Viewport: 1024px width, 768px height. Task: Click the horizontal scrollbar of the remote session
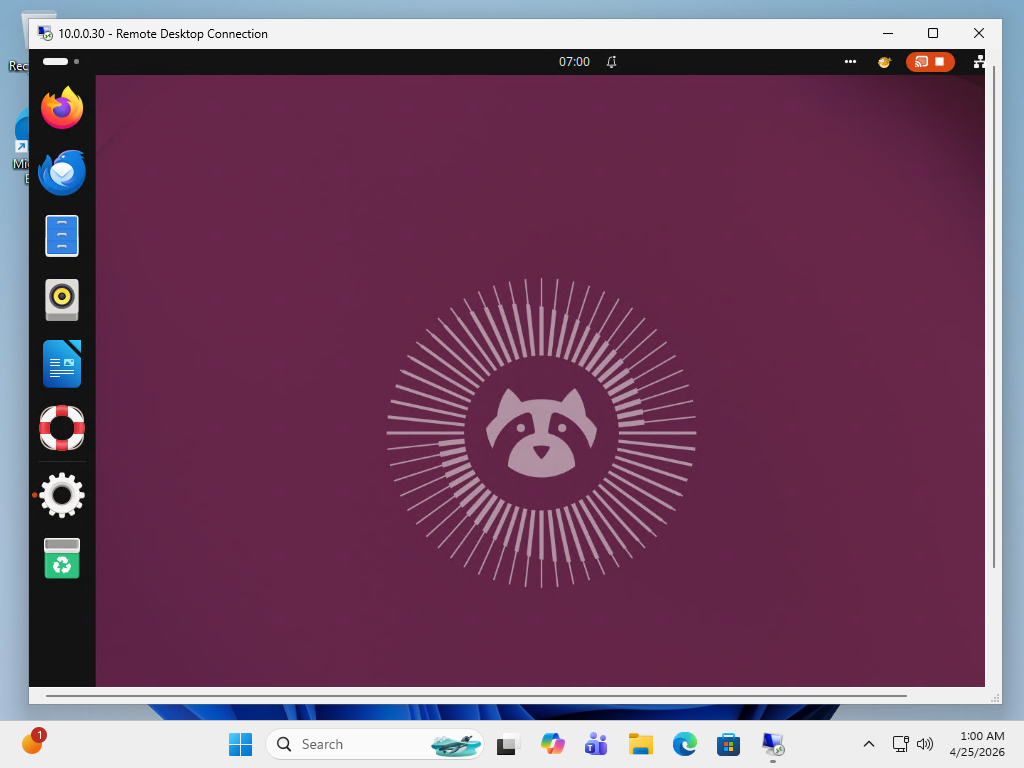point(476,695)
